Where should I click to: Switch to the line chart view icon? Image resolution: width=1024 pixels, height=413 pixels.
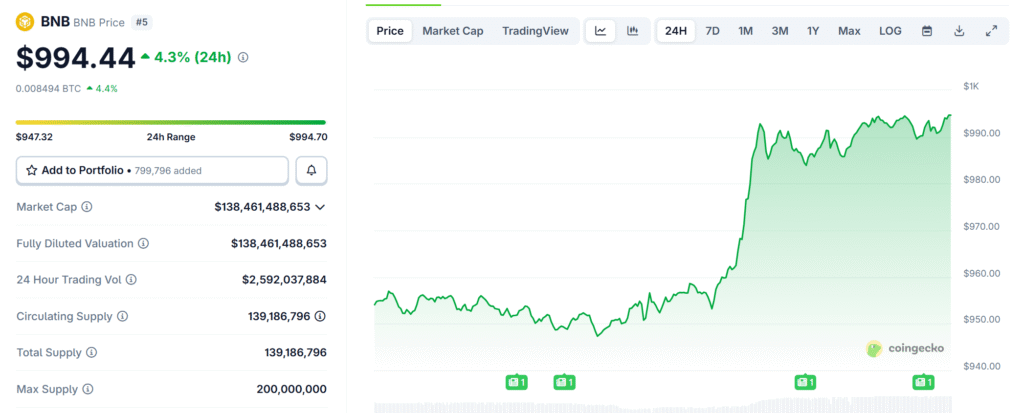click(600, 31)
